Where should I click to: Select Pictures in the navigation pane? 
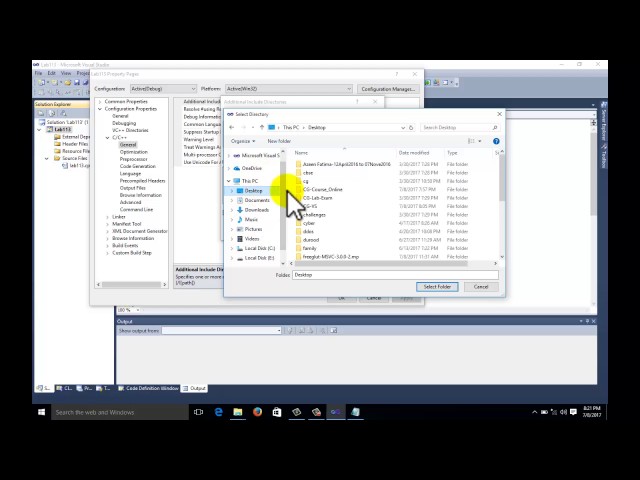253,229
